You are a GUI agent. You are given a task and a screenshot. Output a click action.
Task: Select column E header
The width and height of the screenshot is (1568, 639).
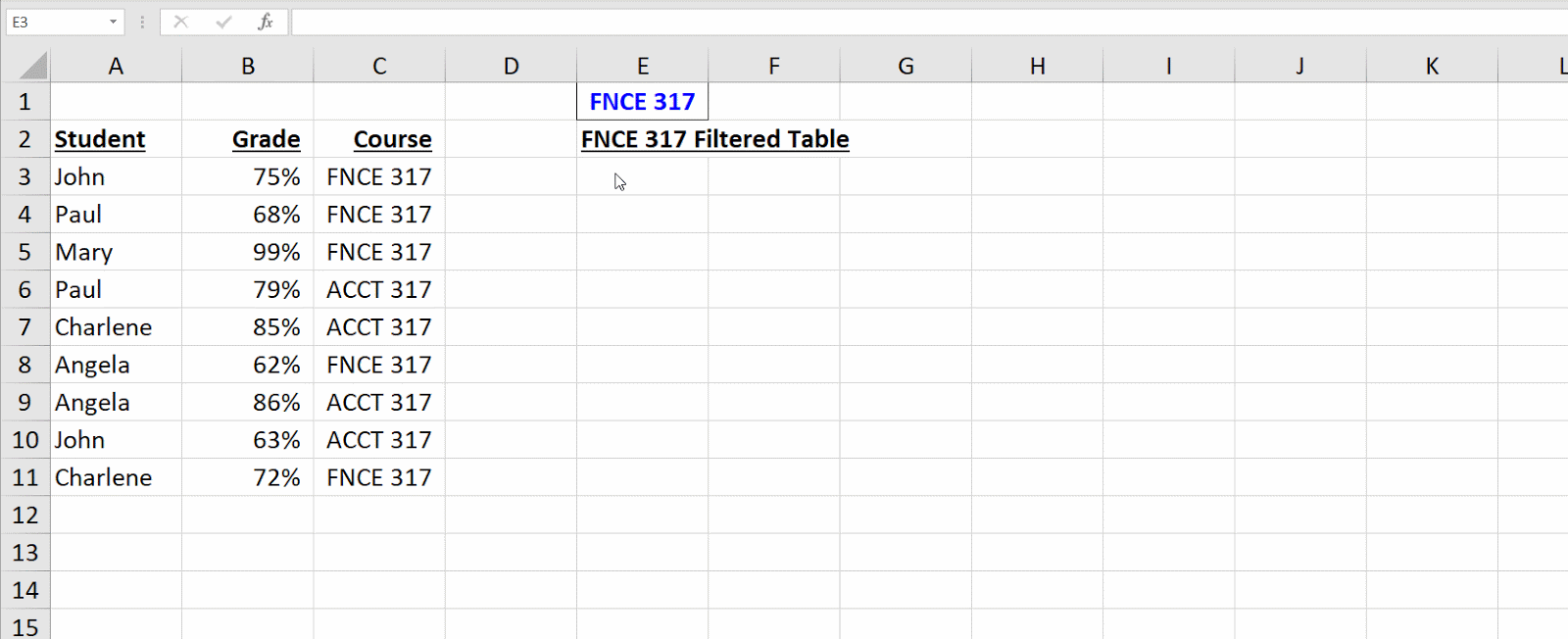point(642,67)
